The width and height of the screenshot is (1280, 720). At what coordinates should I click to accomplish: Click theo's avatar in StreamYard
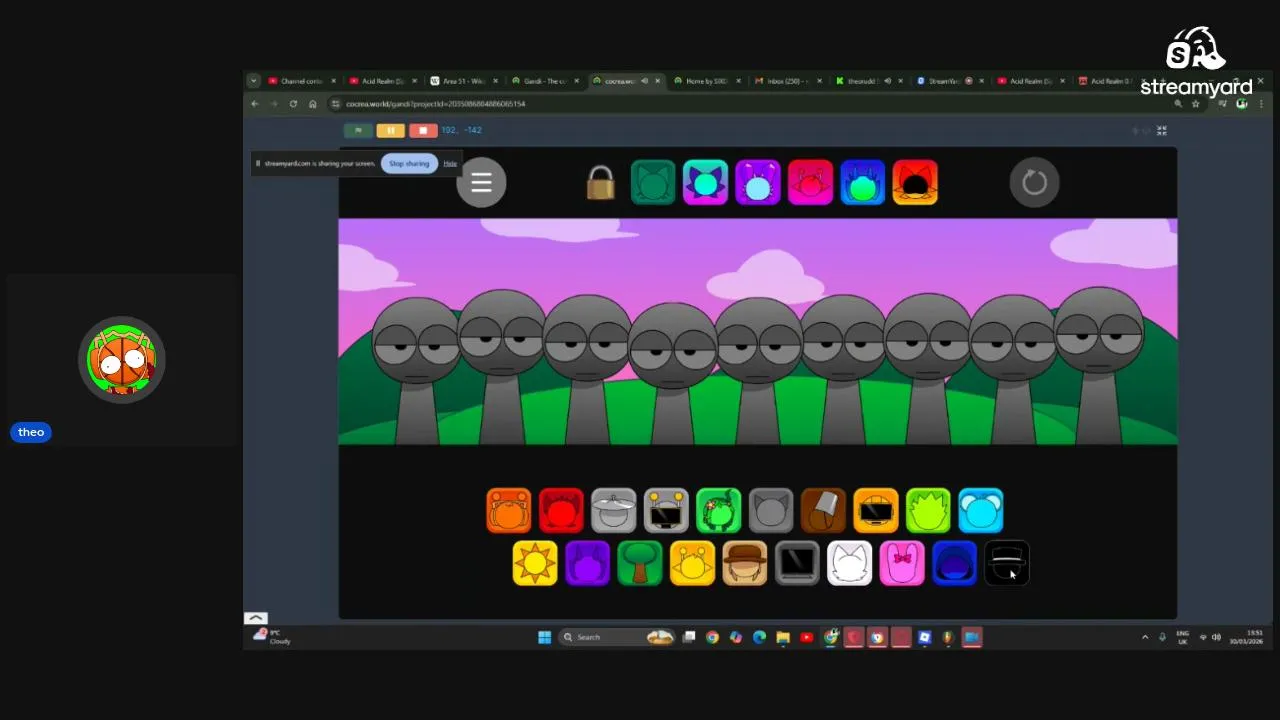[122, 360]
